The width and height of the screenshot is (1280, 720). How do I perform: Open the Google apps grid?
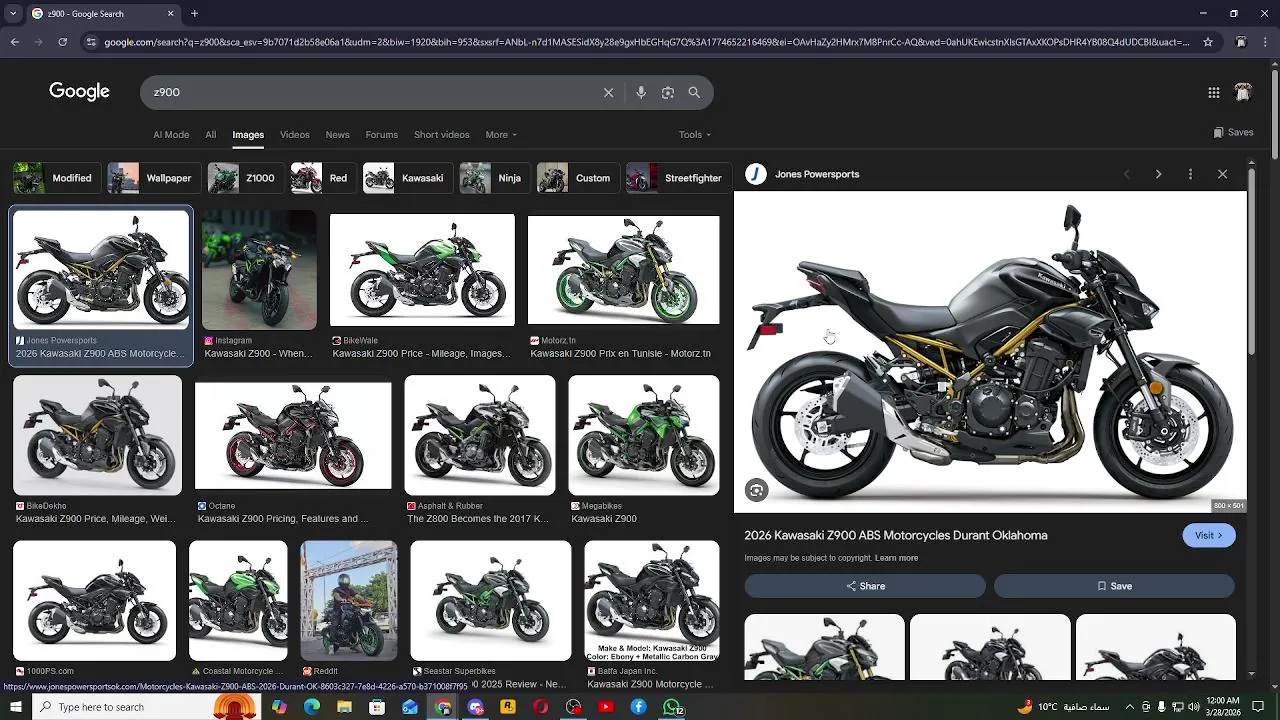(1214, 92)
